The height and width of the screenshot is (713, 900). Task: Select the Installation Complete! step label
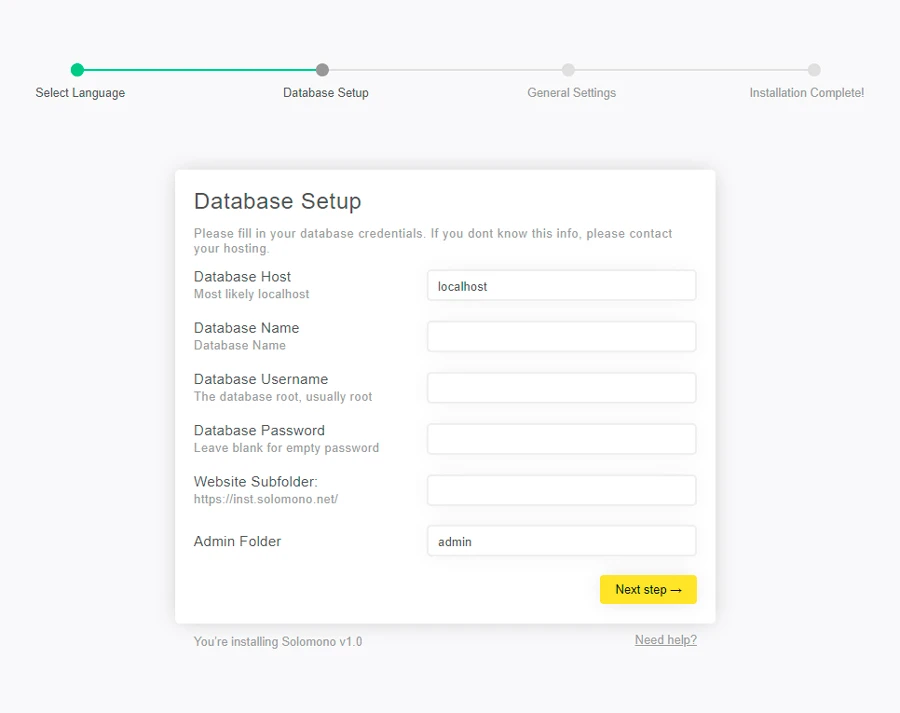(x=806, y=93)
